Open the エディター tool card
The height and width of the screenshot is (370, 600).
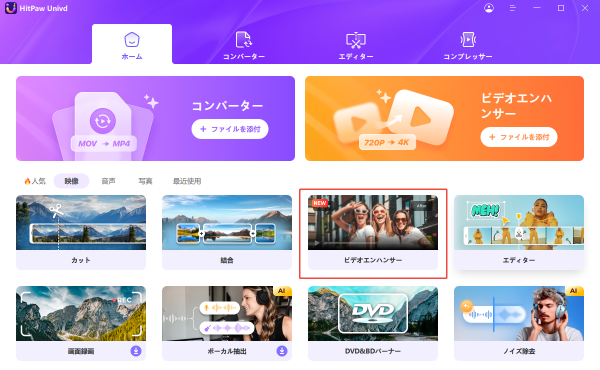point(519,232)
